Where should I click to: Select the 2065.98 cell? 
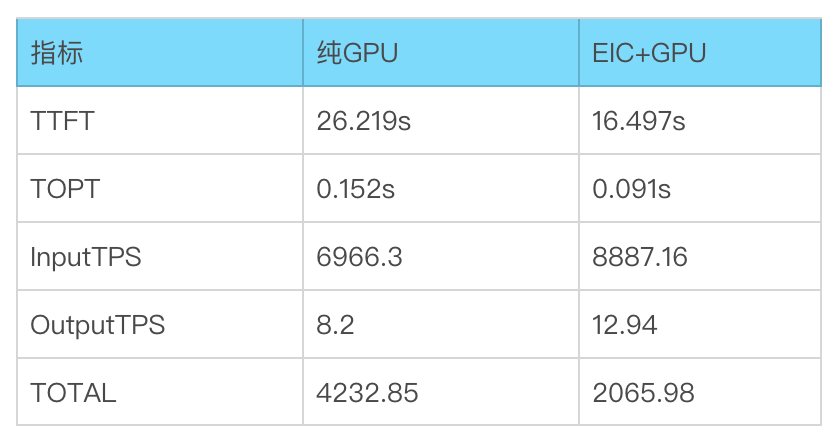[x=643, y=393]
